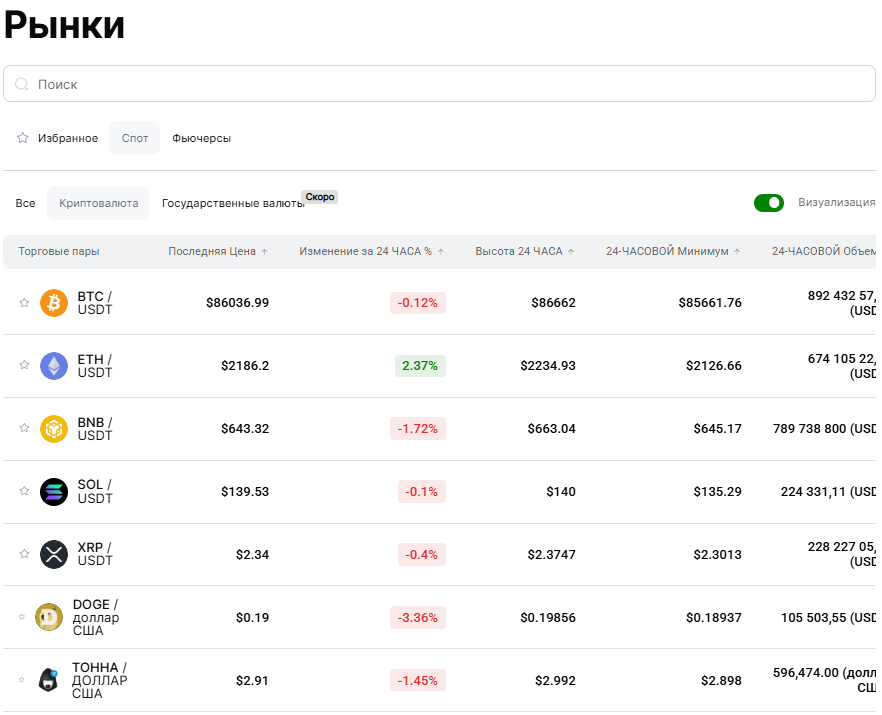
Task: Click the Toncoin coin icon
Action: (49, 680)
